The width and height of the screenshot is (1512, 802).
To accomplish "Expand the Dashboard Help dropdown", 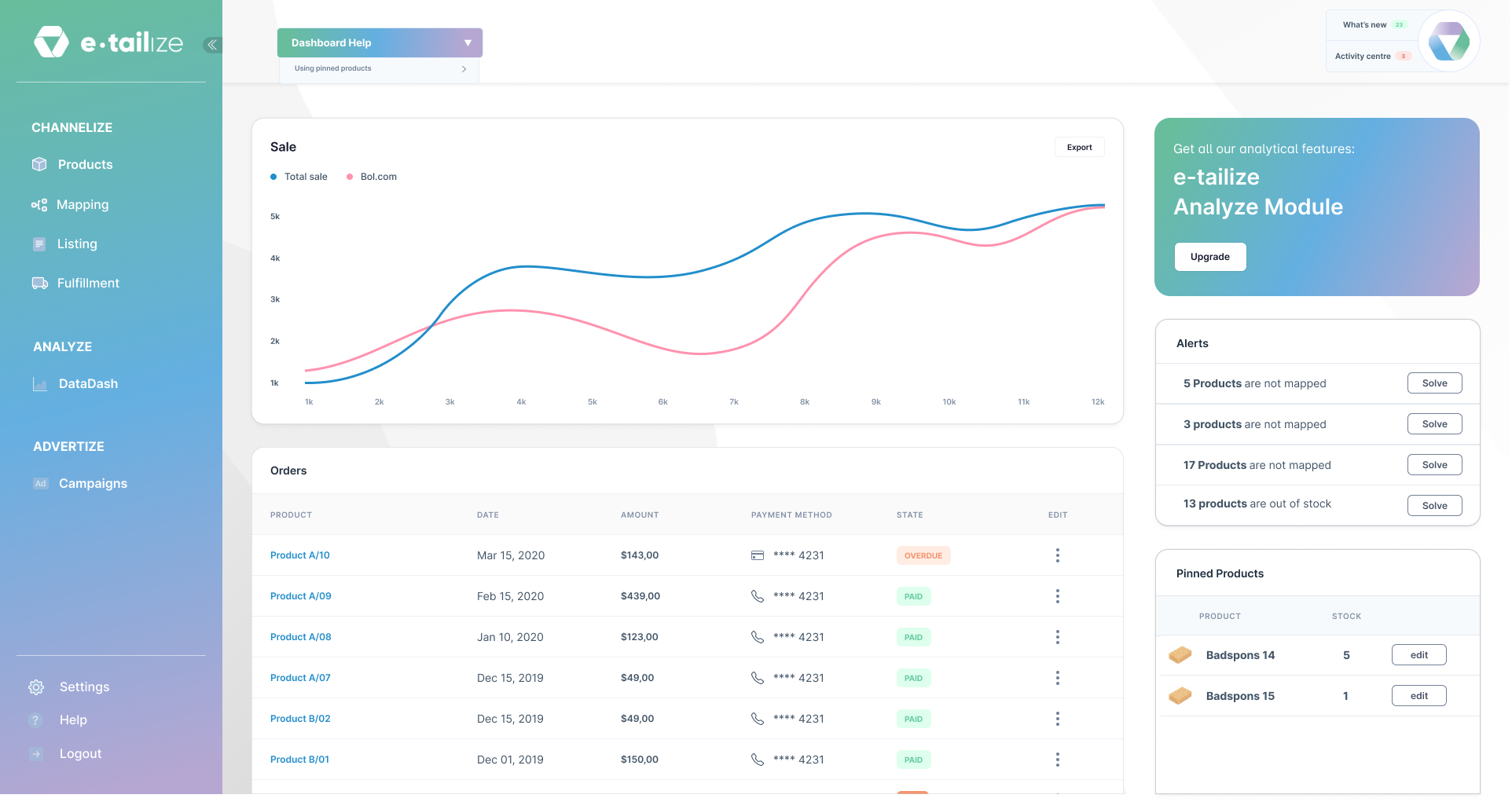I will point(468,43).
